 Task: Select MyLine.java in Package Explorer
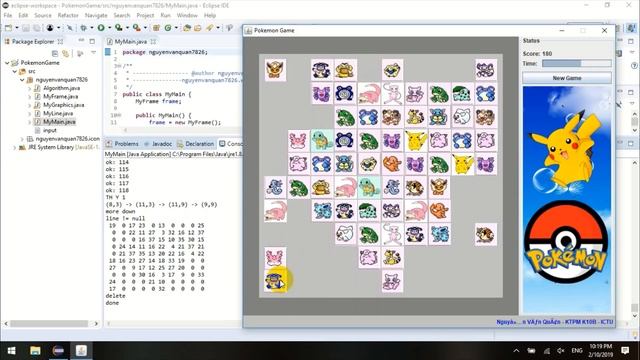click(x=58, y=113)
